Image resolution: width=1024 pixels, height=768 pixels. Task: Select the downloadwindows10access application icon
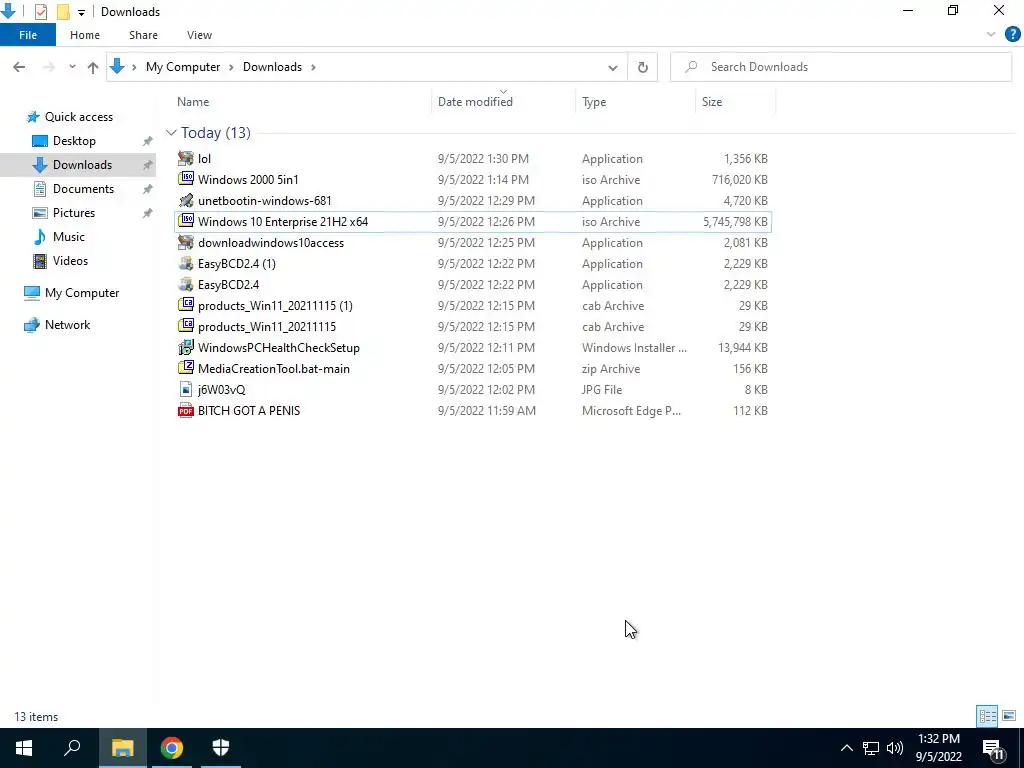186,242
